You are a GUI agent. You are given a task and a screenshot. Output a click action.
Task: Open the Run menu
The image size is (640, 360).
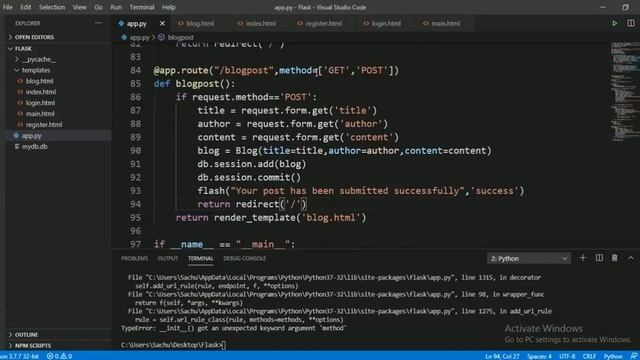116,7
